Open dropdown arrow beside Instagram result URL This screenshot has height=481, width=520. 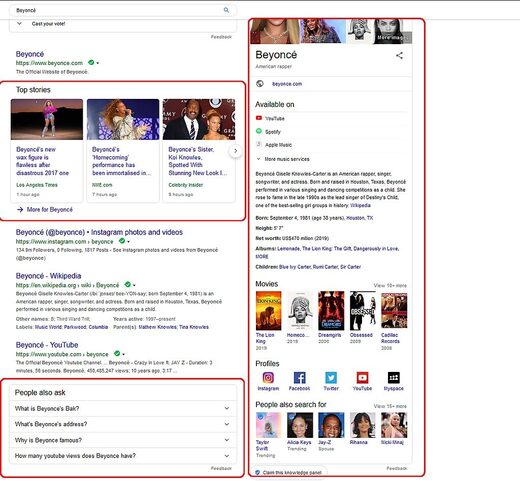click(x=128, y=242)
